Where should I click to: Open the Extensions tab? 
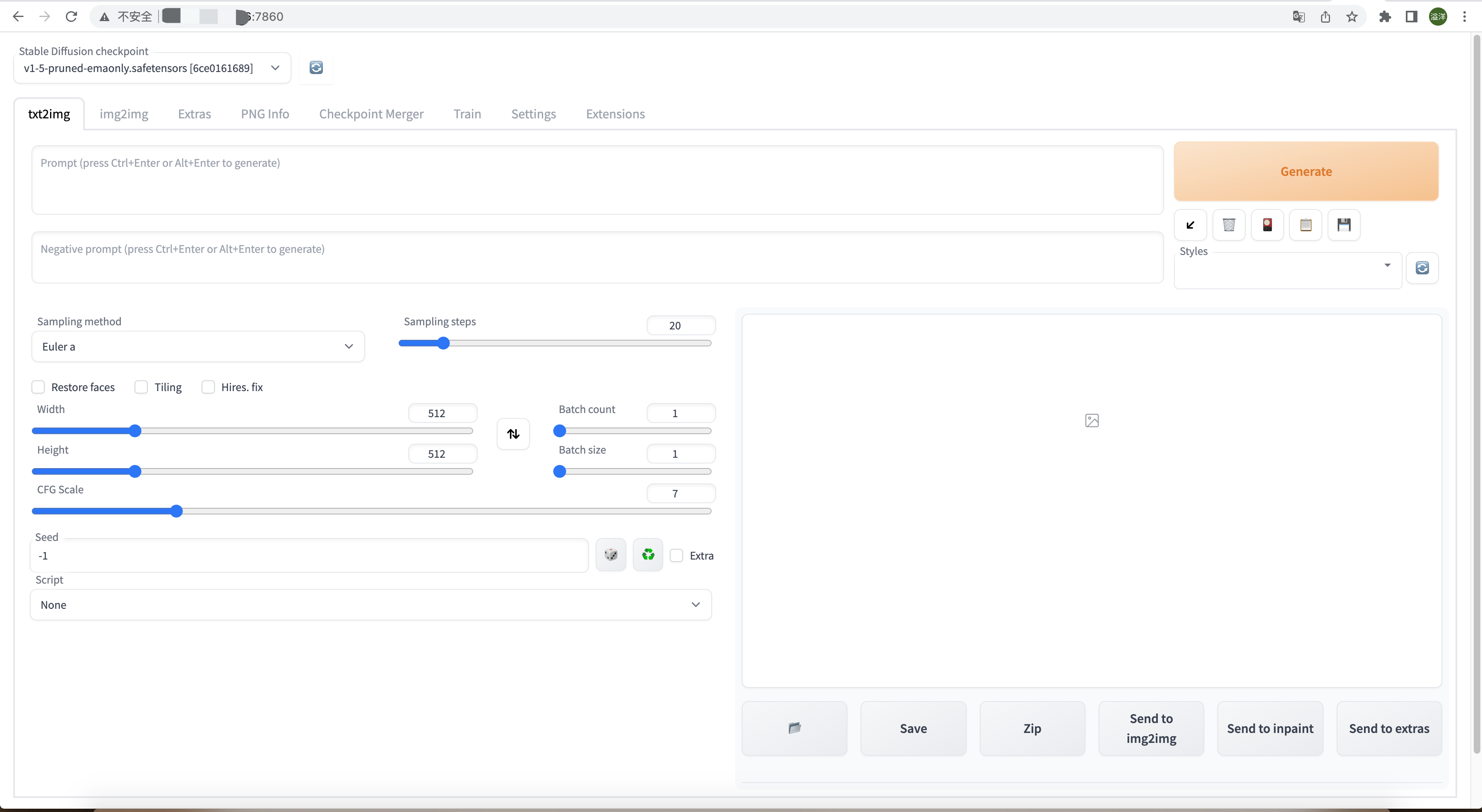(615, 114)
